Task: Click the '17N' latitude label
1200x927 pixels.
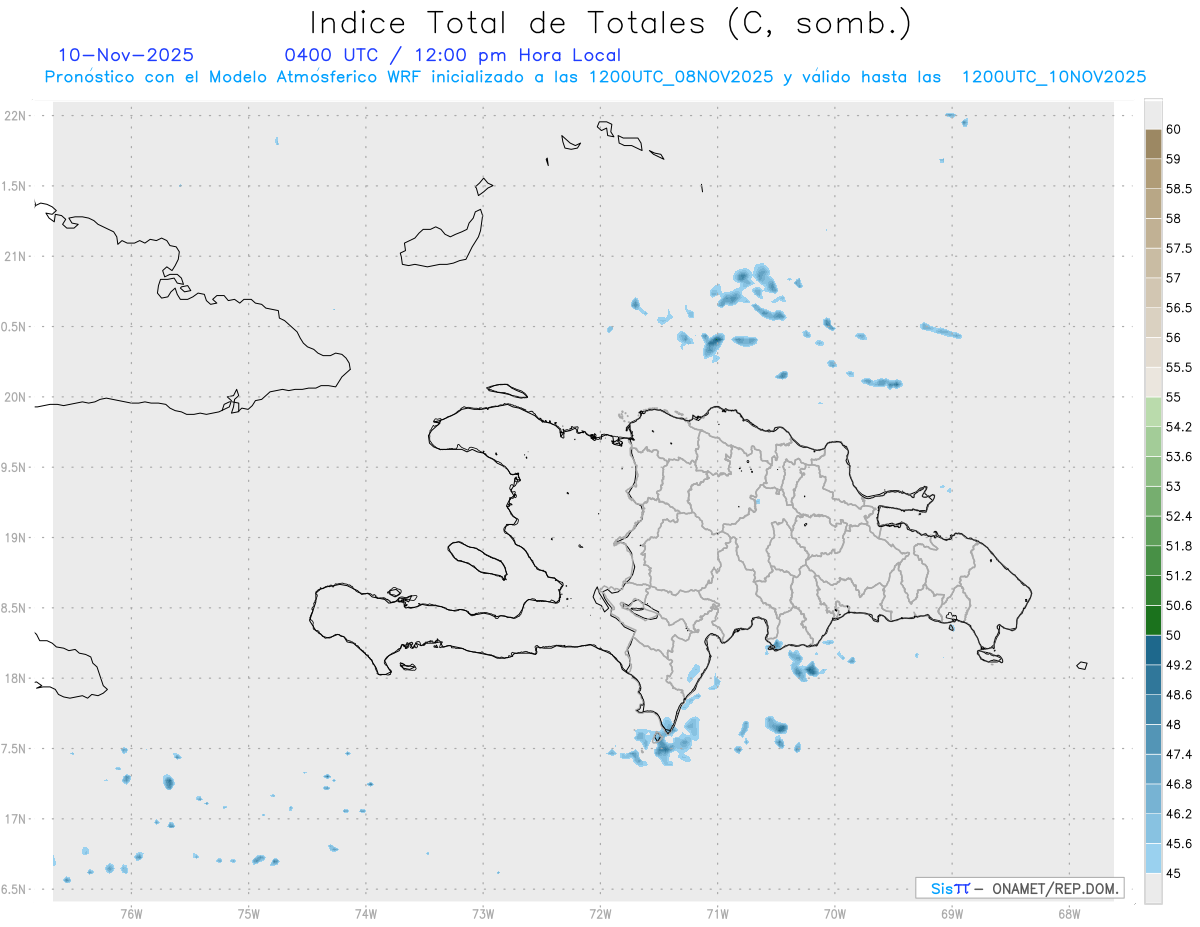Action: coord(14,820)
